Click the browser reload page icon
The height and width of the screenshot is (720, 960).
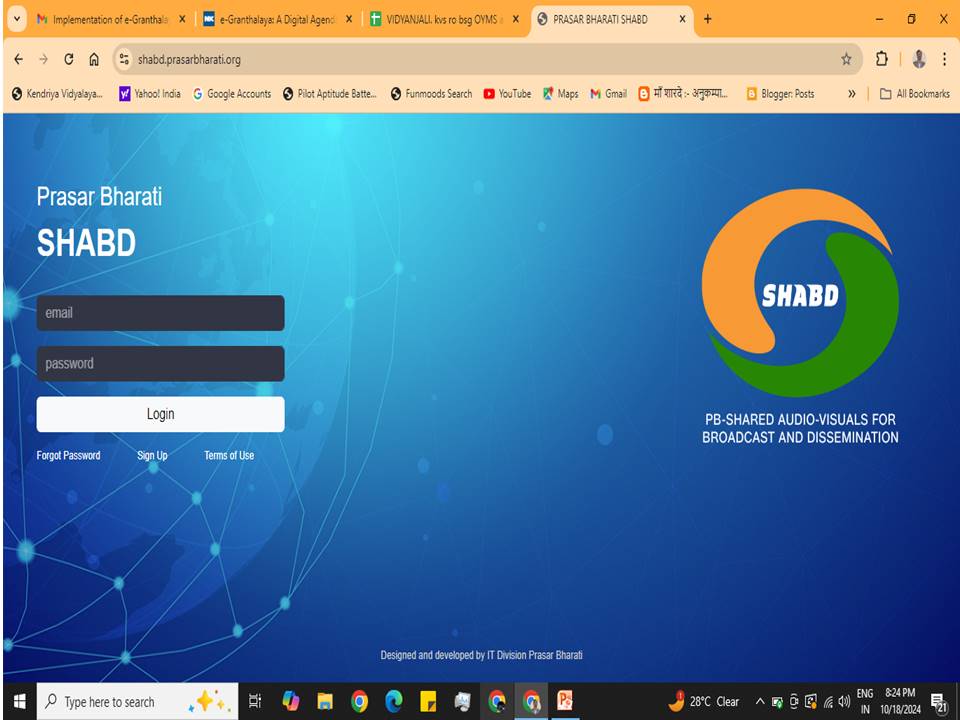[x=69, y=59]
